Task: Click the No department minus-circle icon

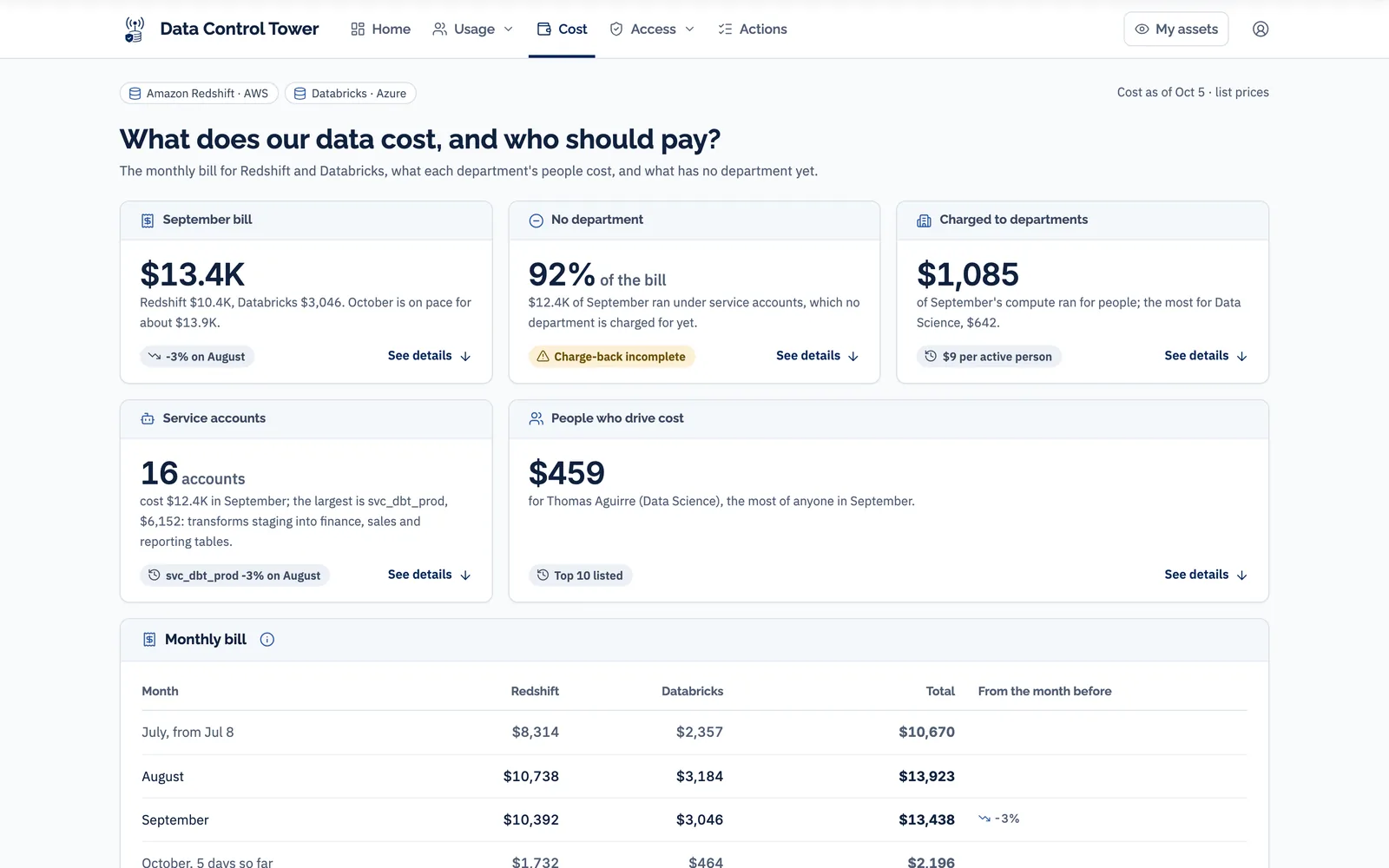Action: (536, 220)
